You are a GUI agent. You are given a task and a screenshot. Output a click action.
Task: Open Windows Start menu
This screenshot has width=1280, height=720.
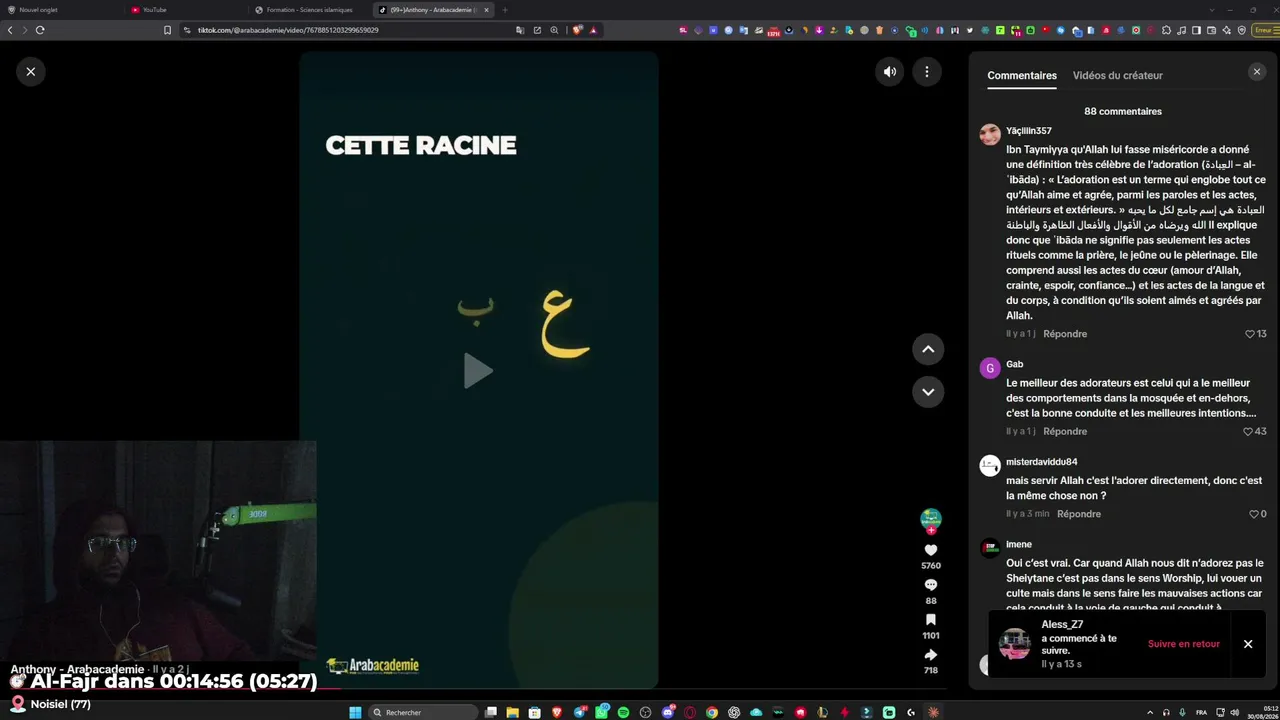[355, 712]
